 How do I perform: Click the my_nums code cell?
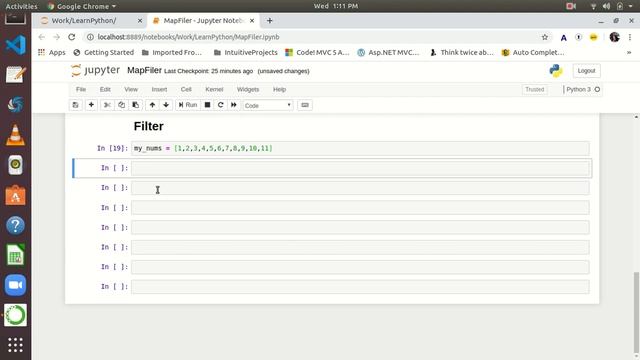pos(360,148)
